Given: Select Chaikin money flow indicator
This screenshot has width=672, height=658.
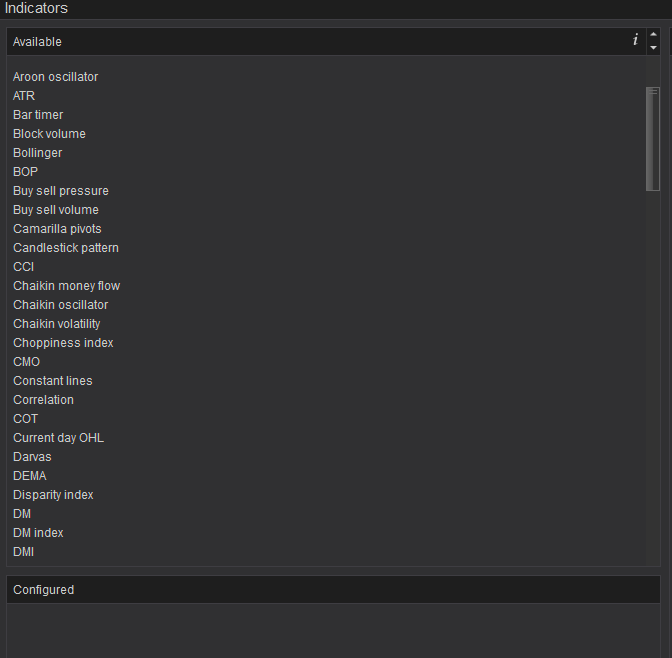Looking at the screenshot, I should [x=66, y=286].
